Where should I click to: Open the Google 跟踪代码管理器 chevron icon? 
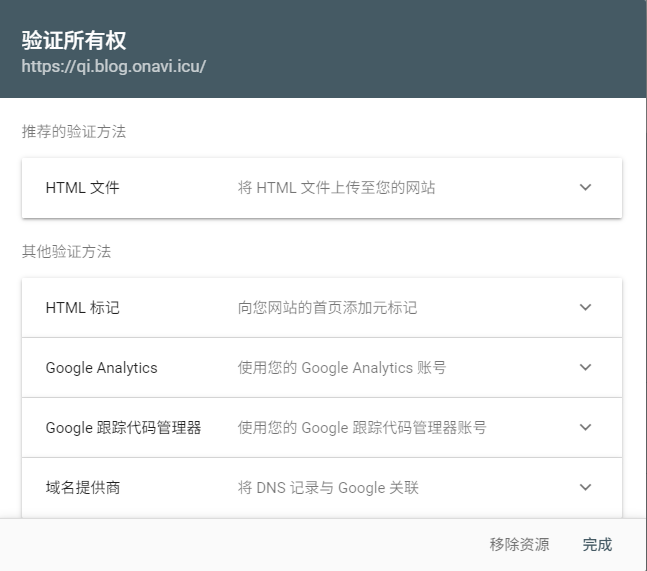[586, 427]
